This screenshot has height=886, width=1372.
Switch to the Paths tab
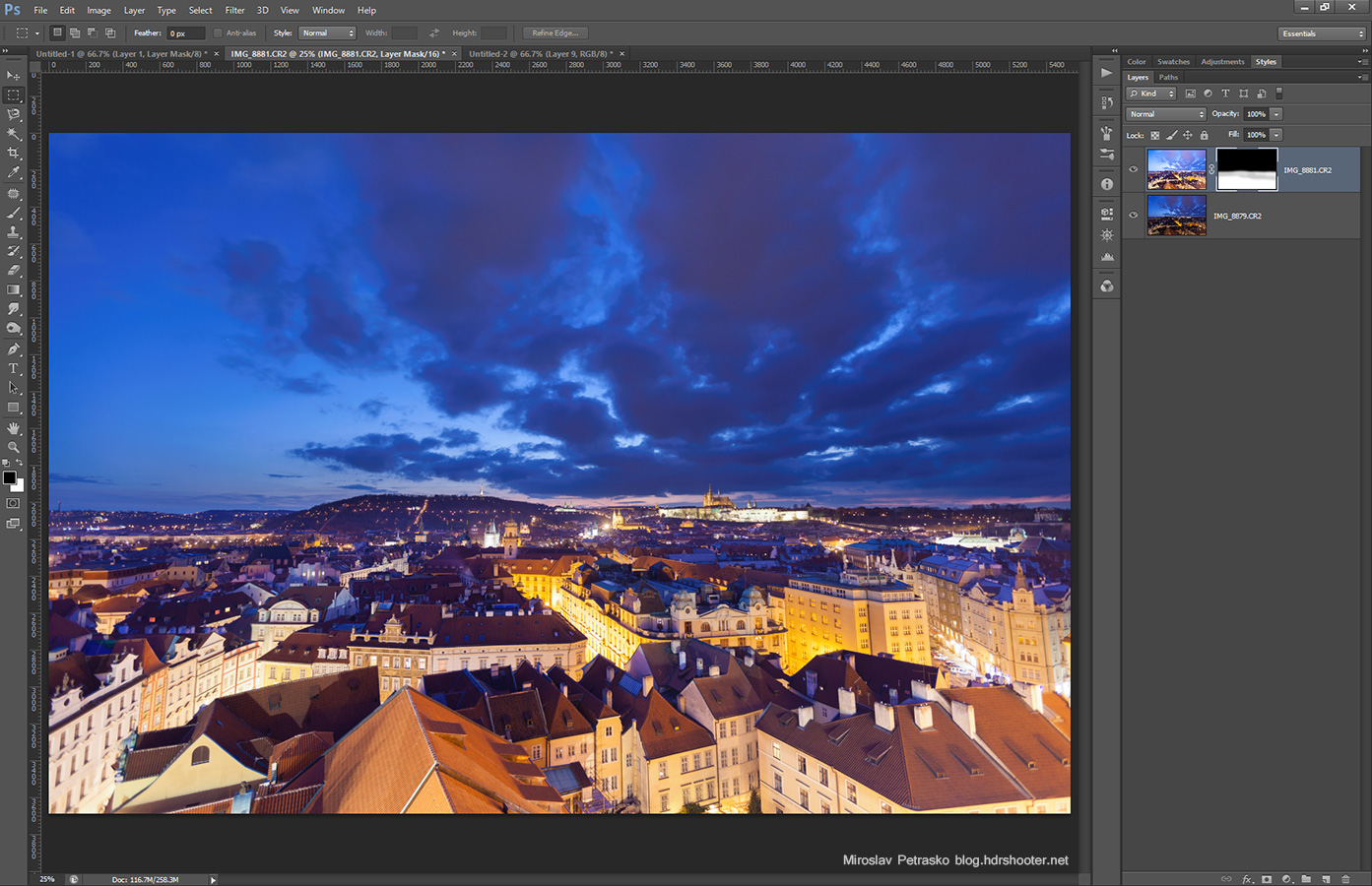click(x=1168, y=77)
